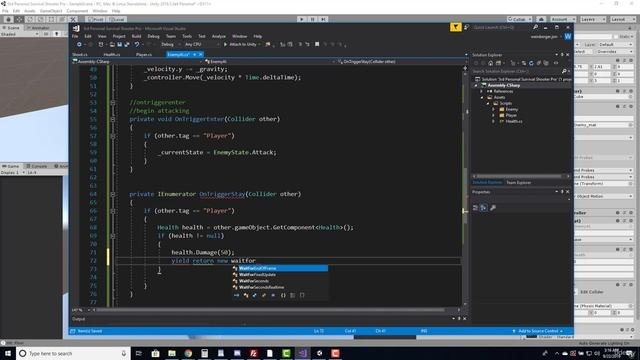Collapse the Scripts folder node
This screenshot has height=360, width=640.
pyautogui.click(x=488, y=103)
